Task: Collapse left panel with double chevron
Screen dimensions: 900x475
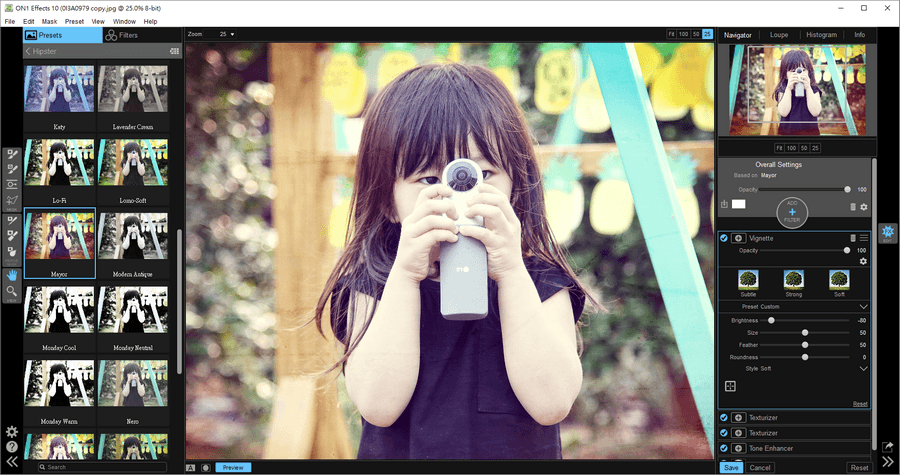Action: (11, 461)
